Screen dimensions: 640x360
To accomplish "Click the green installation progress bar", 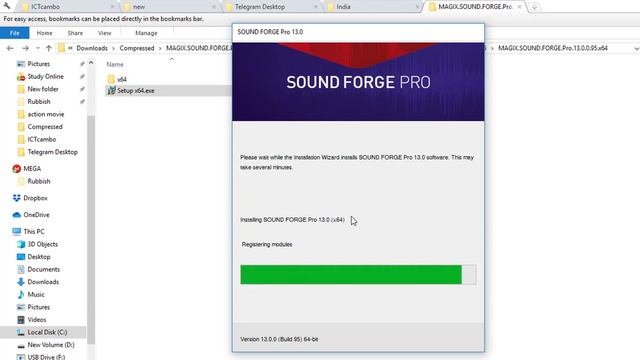I will pyautogui.click(x=351, y=274).
